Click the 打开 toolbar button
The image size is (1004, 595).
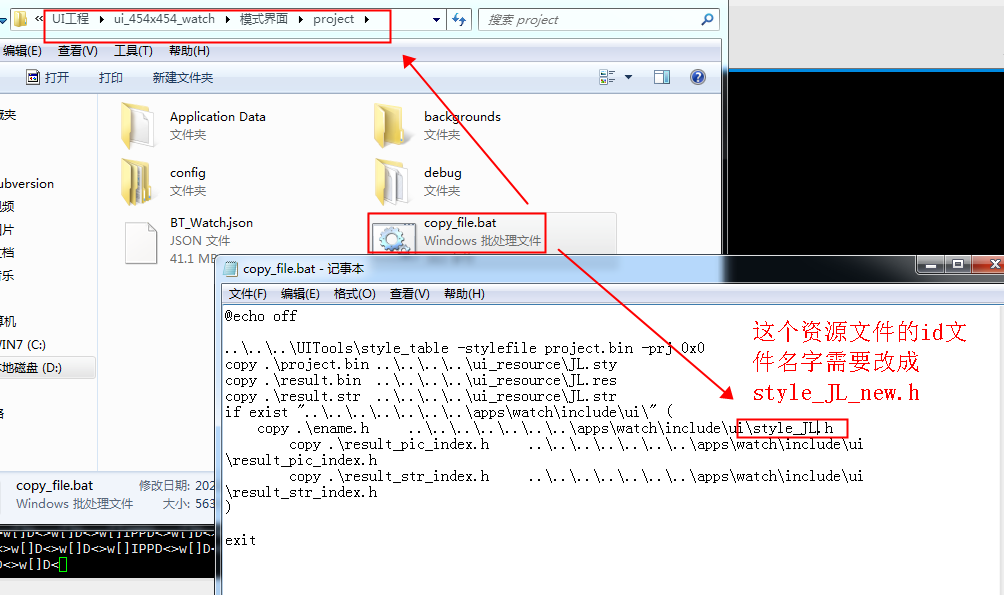[x=47, y=77]
